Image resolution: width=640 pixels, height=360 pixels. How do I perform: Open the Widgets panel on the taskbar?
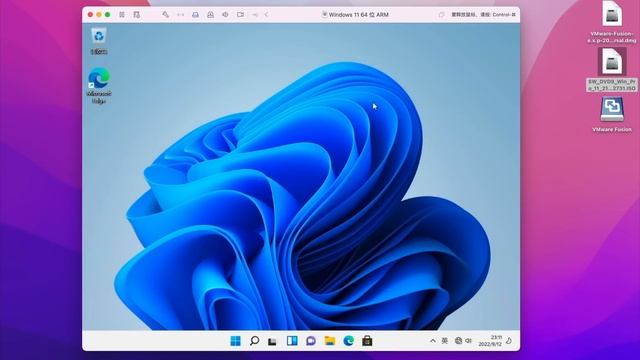(292, 341)
